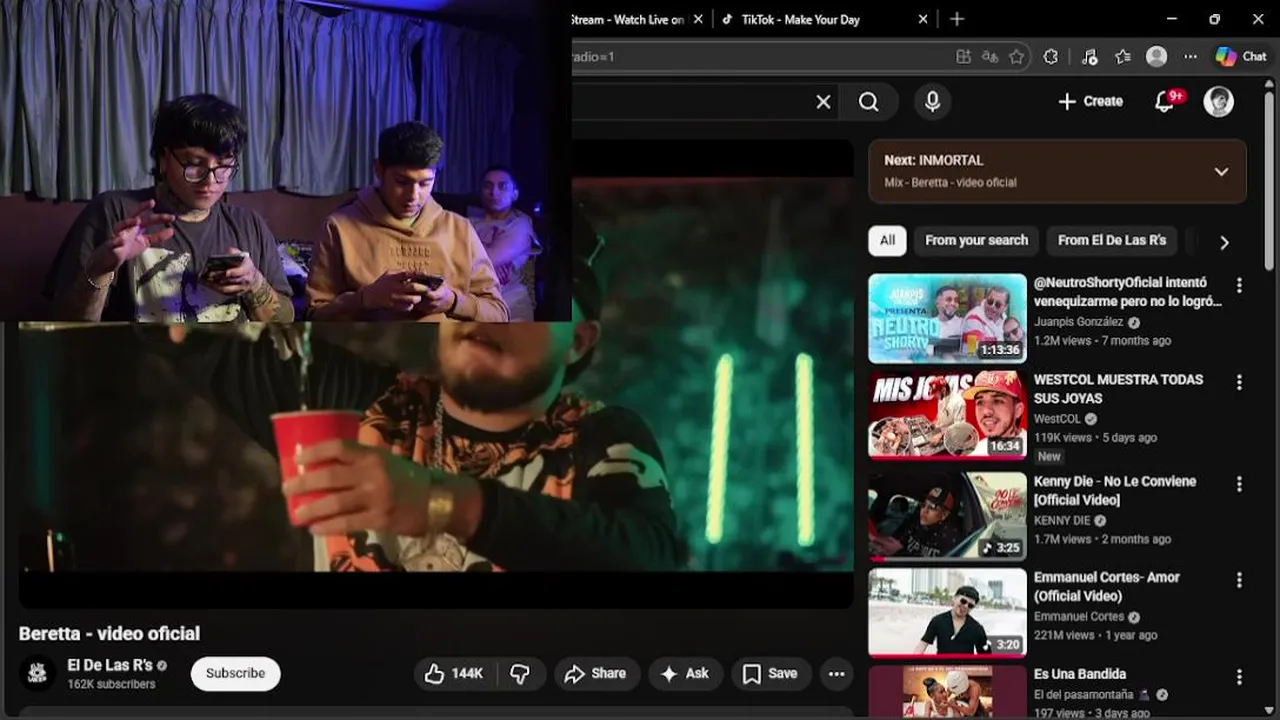Click the browser address bar
Viewport: 1280px width, 720px height.
point(760,57)
